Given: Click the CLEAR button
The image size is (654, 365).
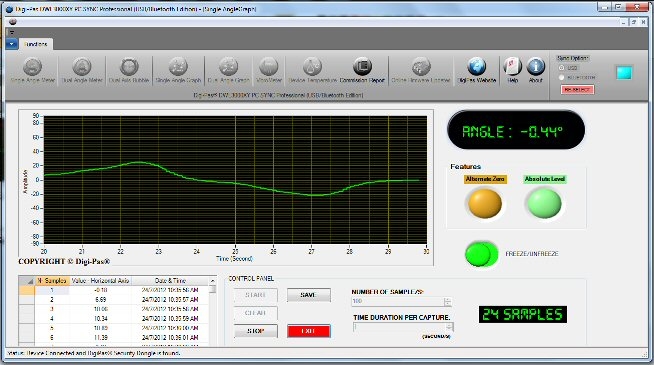Looking at the screenshot, I should pyautogui.click(x=256, y=313).
